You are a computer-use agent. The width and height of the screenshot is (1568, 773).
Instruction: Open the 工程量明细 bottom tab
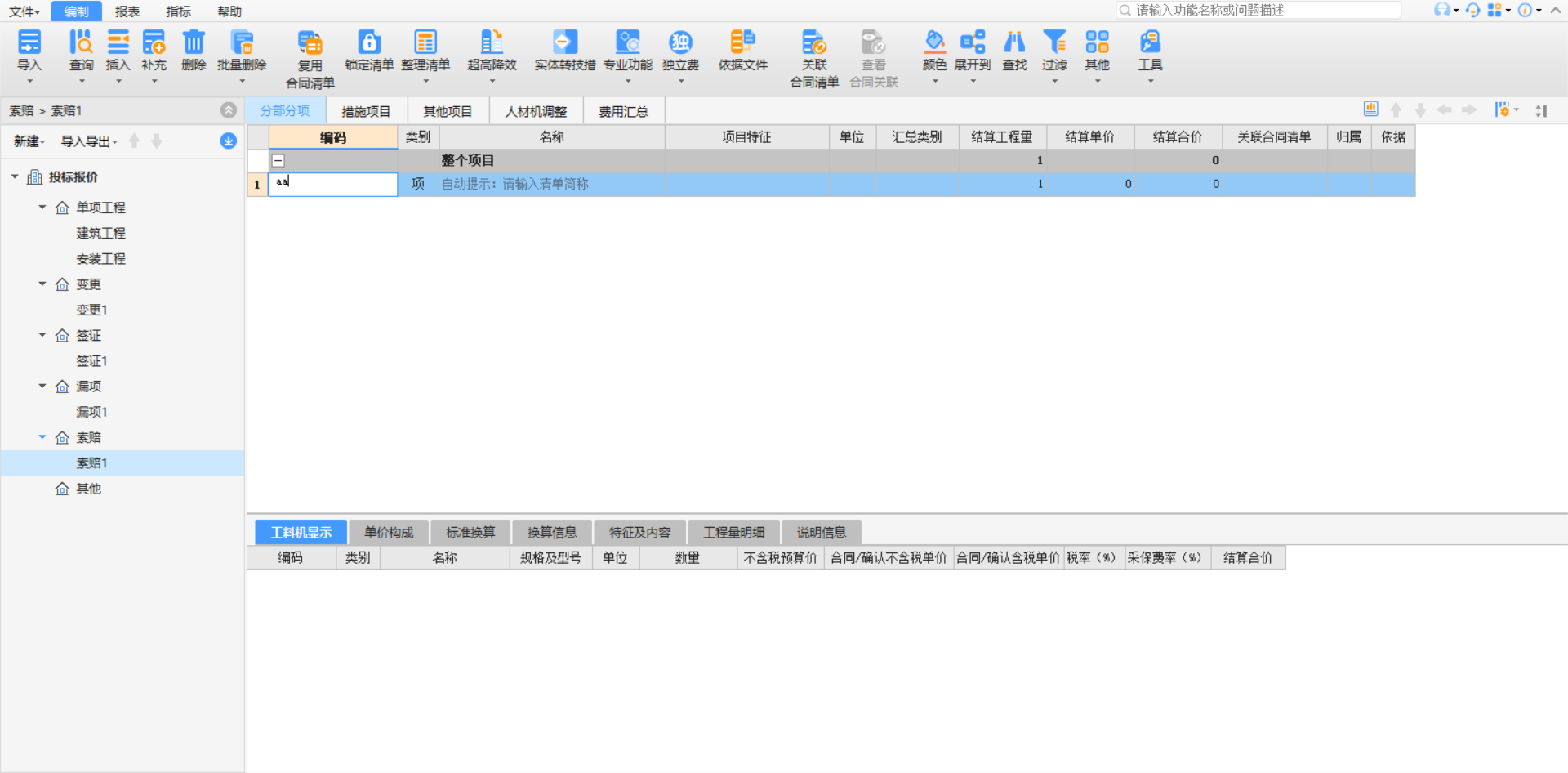tap(734, 533)
